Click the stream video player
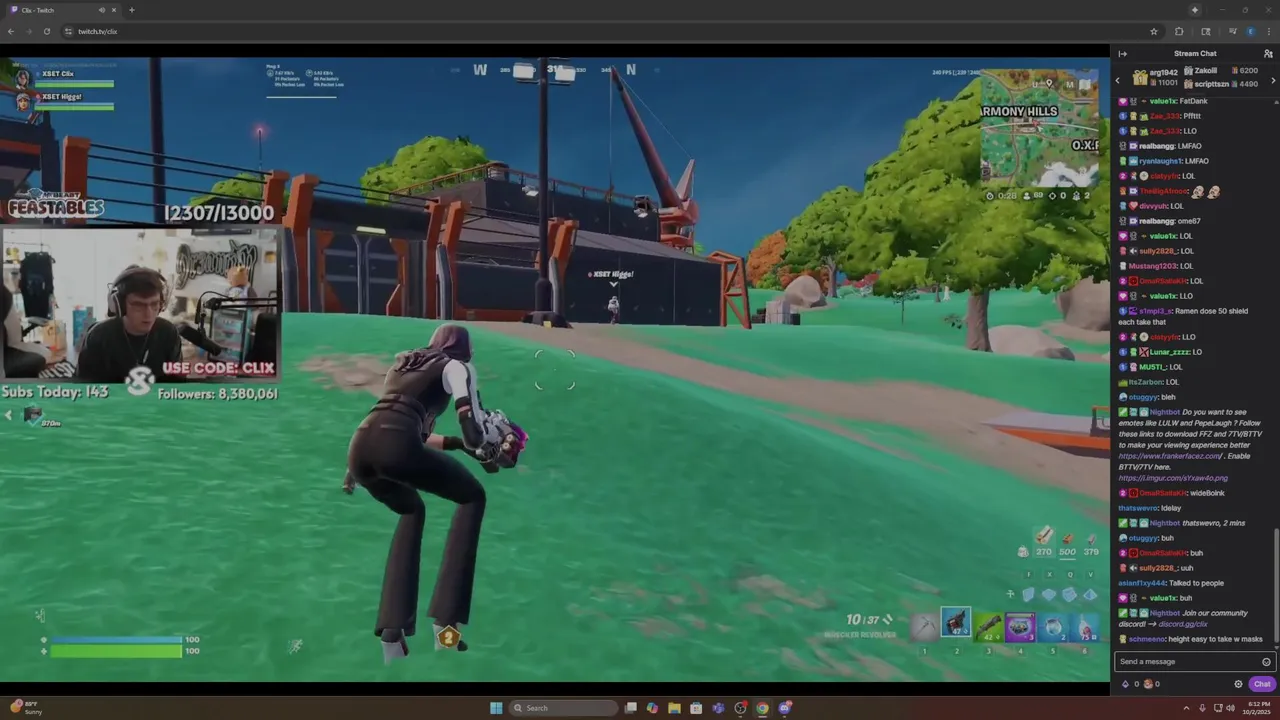Image resolution: width=1280 pixels, height=720 pixels. (x=555, y=369)
